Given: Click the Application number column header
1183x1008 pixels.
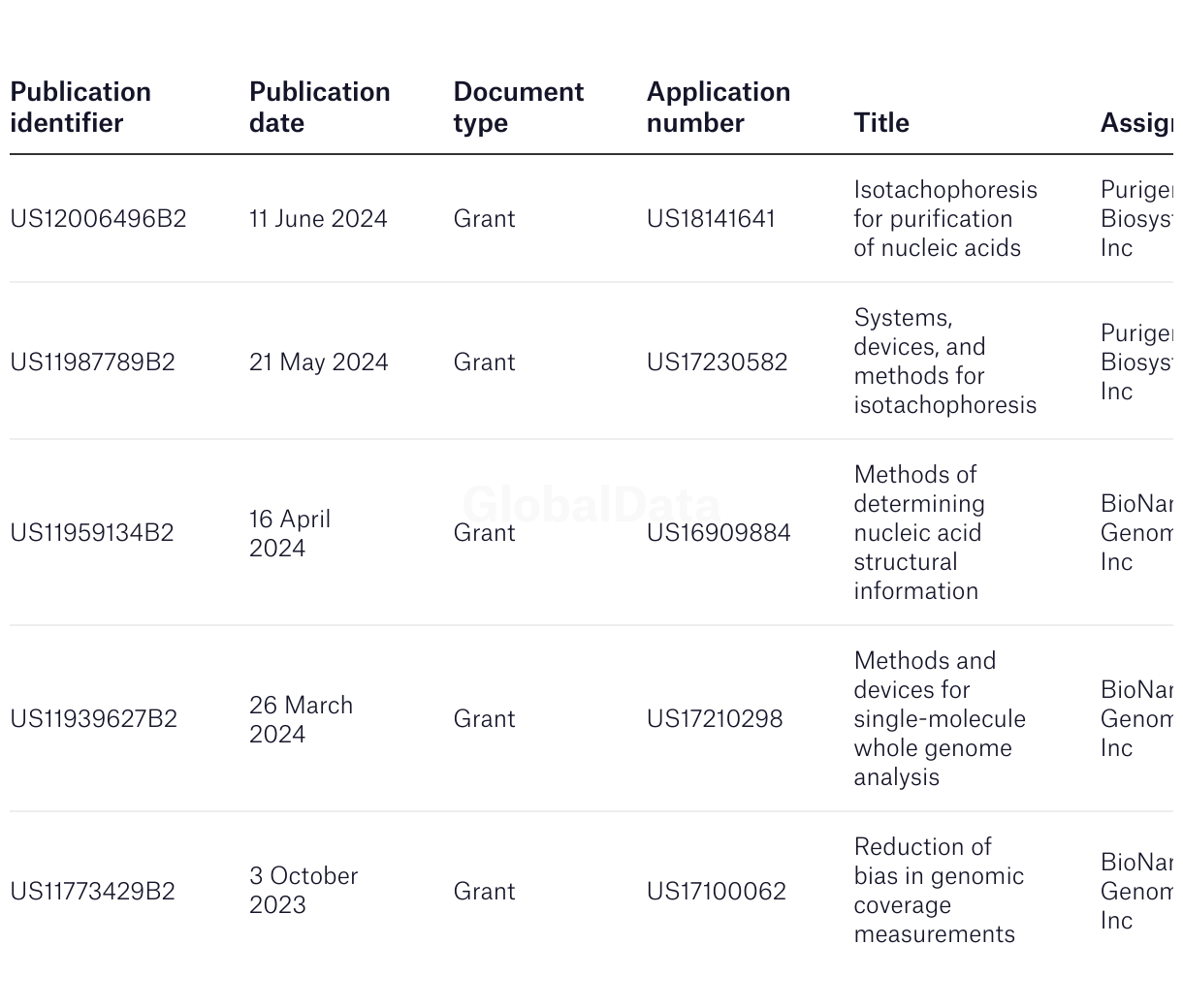Looking at the screenshot, I should pyautogui.click(x=718, y=108).
